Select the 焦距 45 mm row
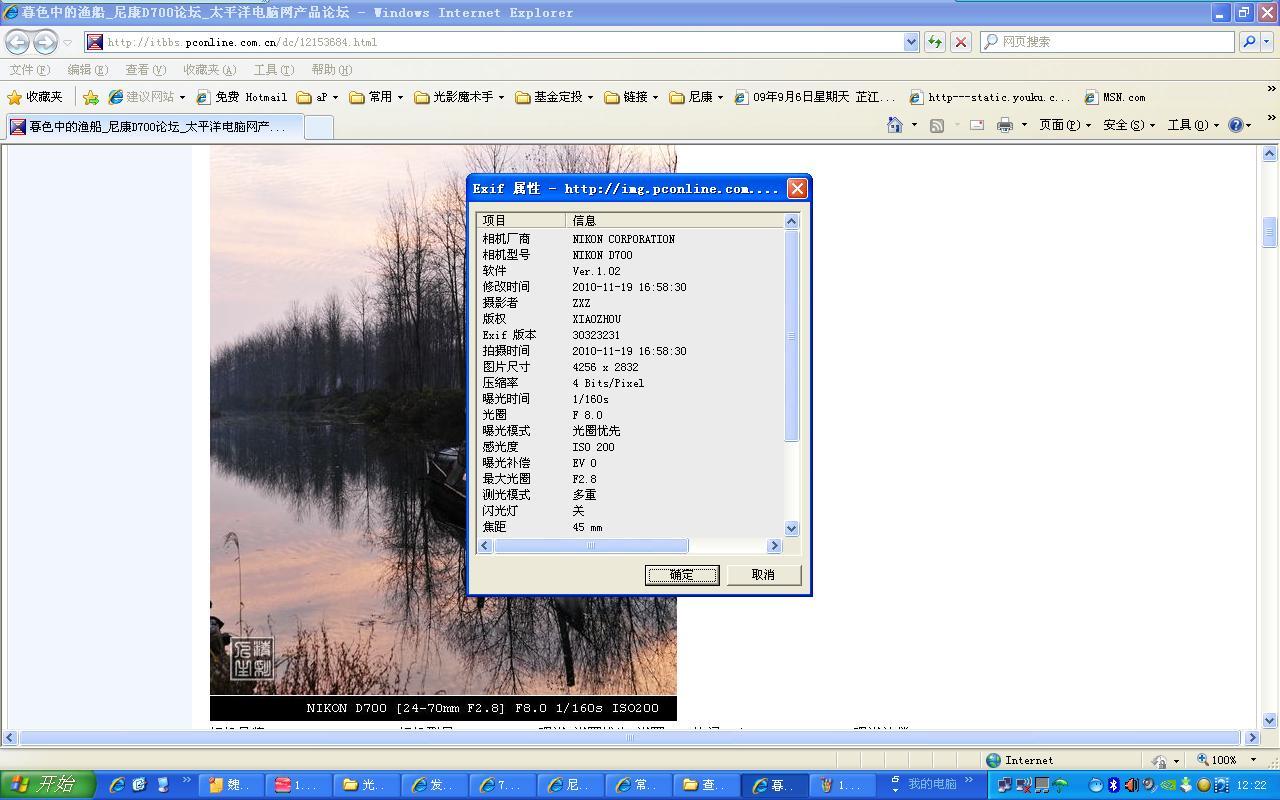Screen dimensions: 1280x800 pos(630,527)
